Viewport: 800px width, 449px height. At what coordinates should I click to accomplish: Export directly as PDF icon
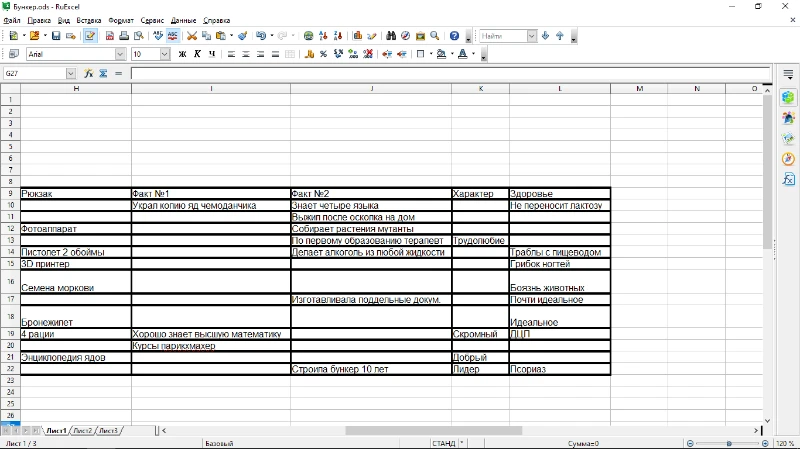coord(110,36)
